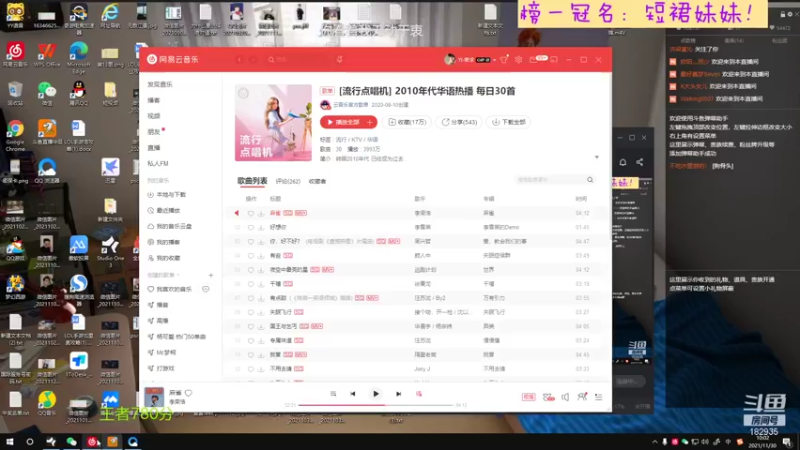Open 我的音乐云盘 in the sidebar
The height and width of the screenshot is (450, 800).
pyautogui.click(x=173, y=226)
